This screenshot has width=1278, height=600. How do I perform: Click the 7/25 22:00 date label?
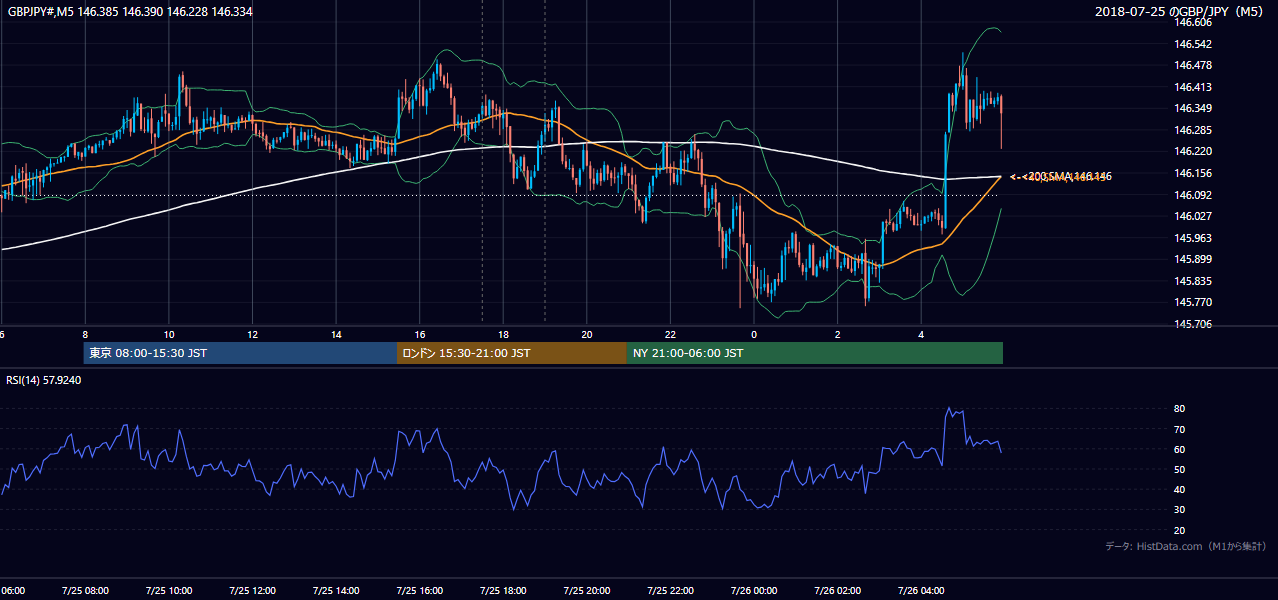(670, 591)
